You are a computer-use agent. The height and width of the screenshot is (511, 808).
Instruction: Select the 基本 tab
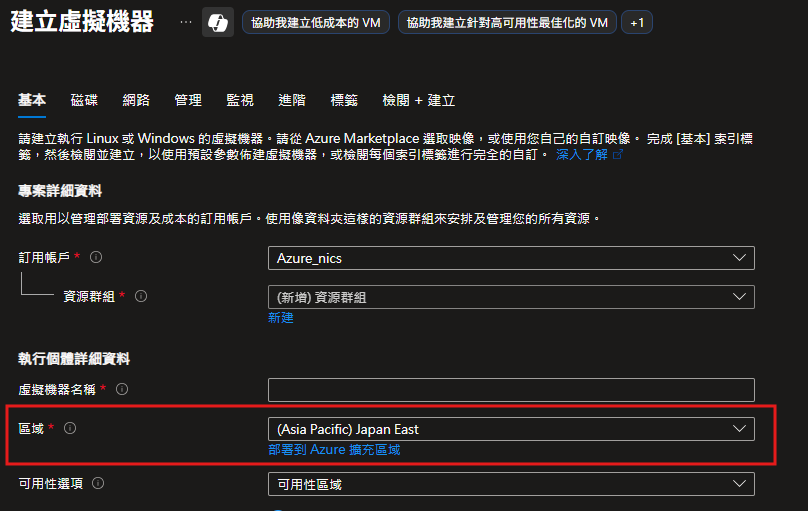(32, 100)
